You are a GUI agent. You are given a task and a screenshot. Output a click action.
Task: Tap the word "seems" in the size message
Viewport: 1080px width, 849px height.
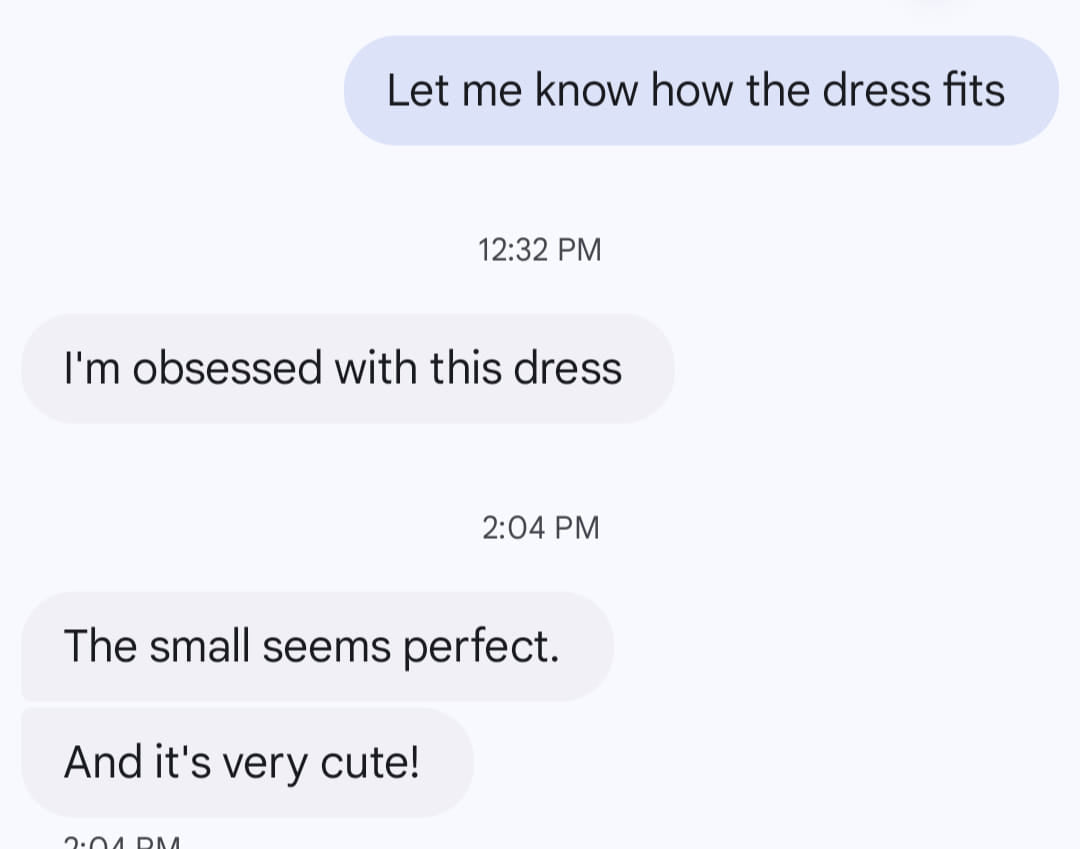click(x=326, y=647)
